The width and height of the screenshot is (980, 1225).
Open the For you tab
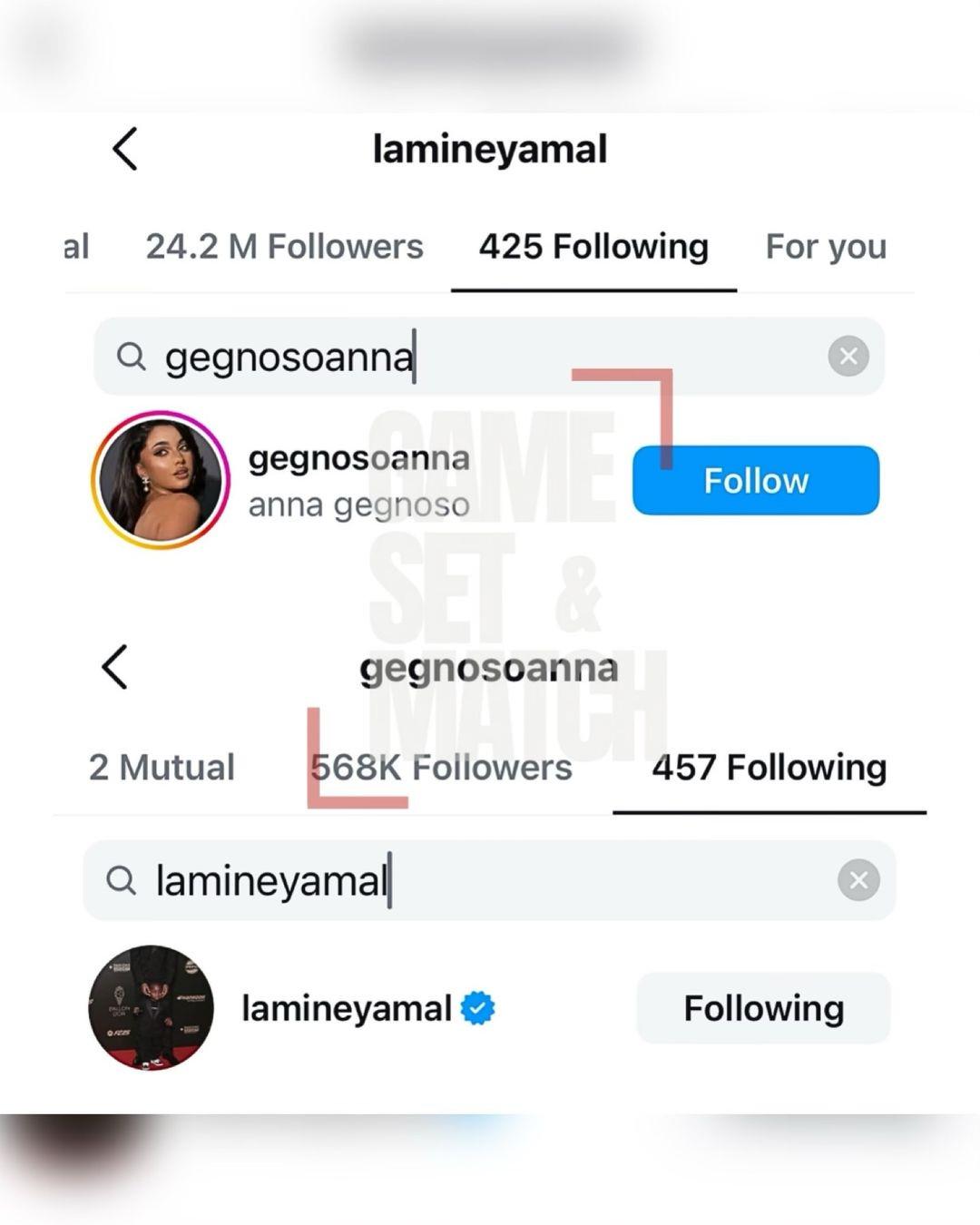(825, 247)
